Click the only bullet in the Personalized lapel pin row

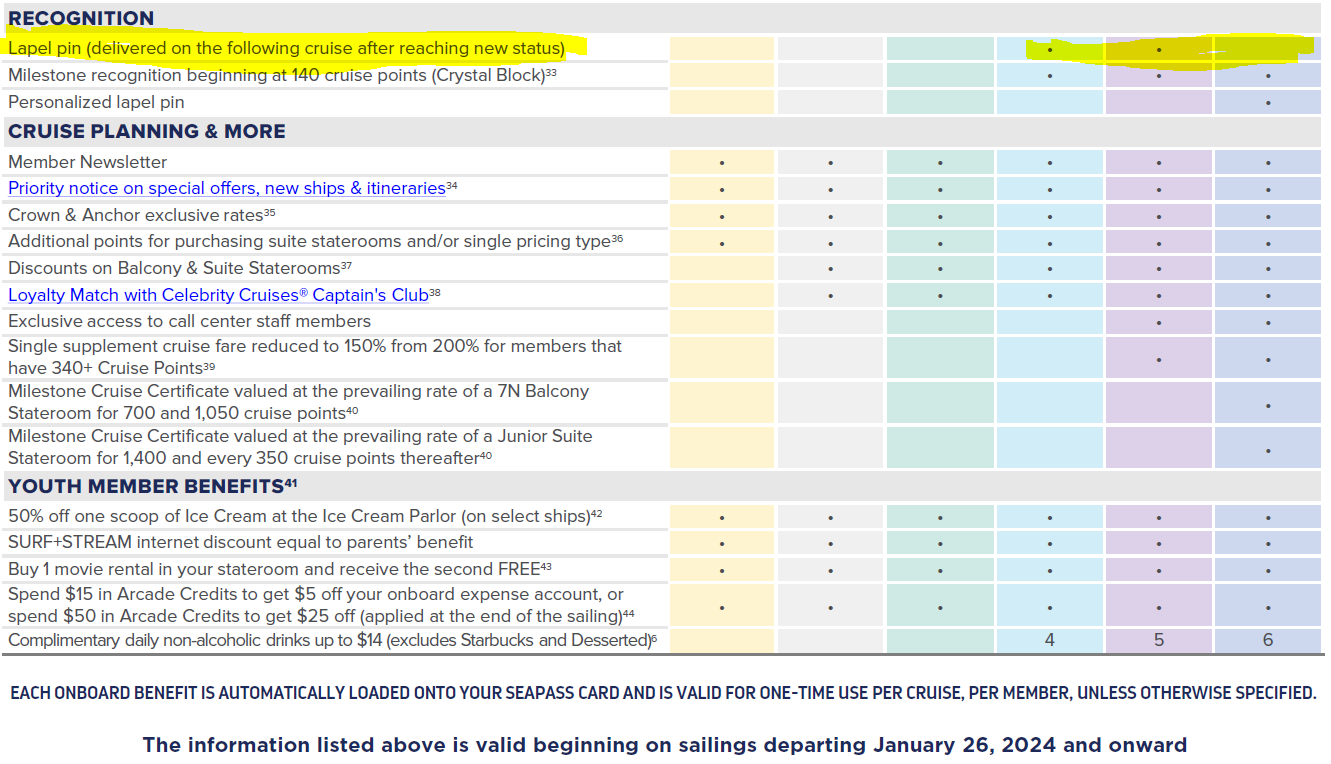(x=1268, y=103)
